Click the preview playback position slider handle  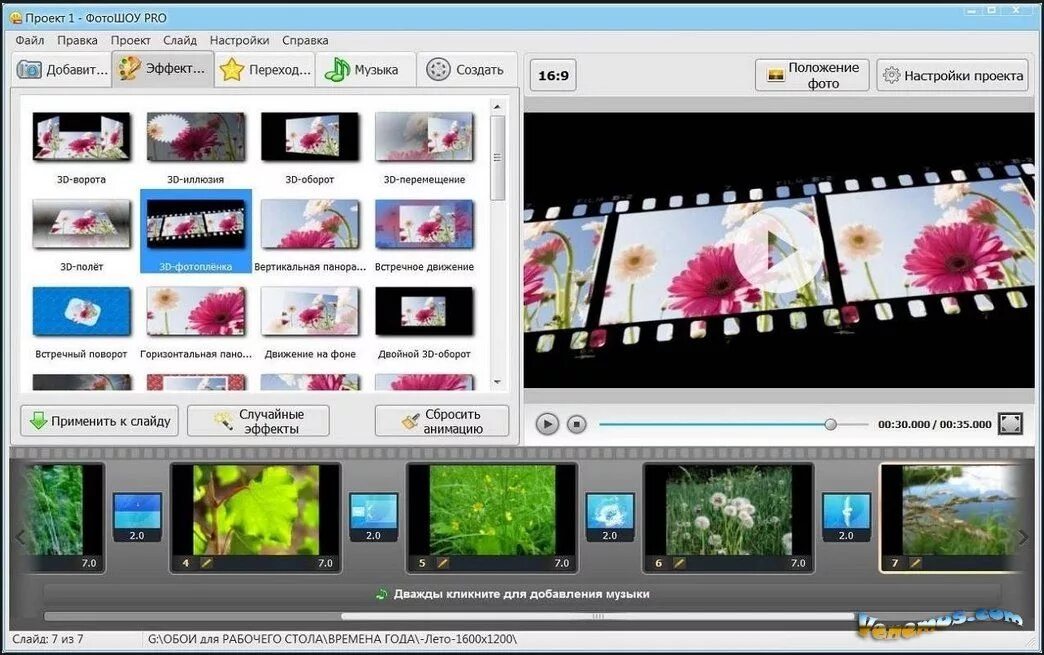coord(830,424)
